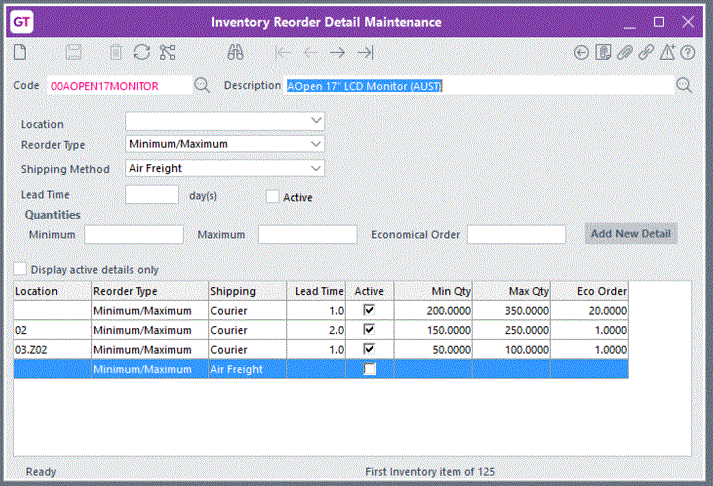This screenshot has width=713, height=486.
Task: Click the Maximum quantity field
Action: click(307, 235)
